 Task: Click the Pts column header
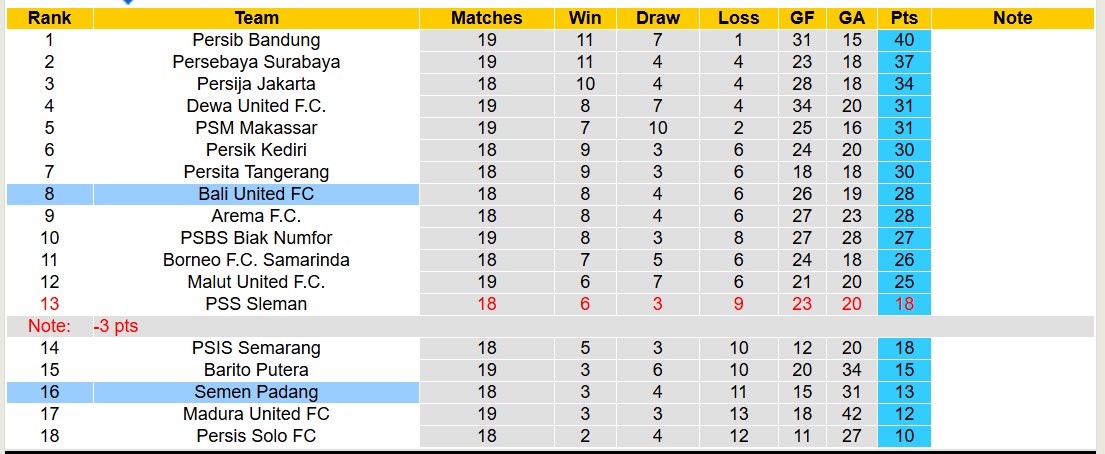click(x=904, y=18)
